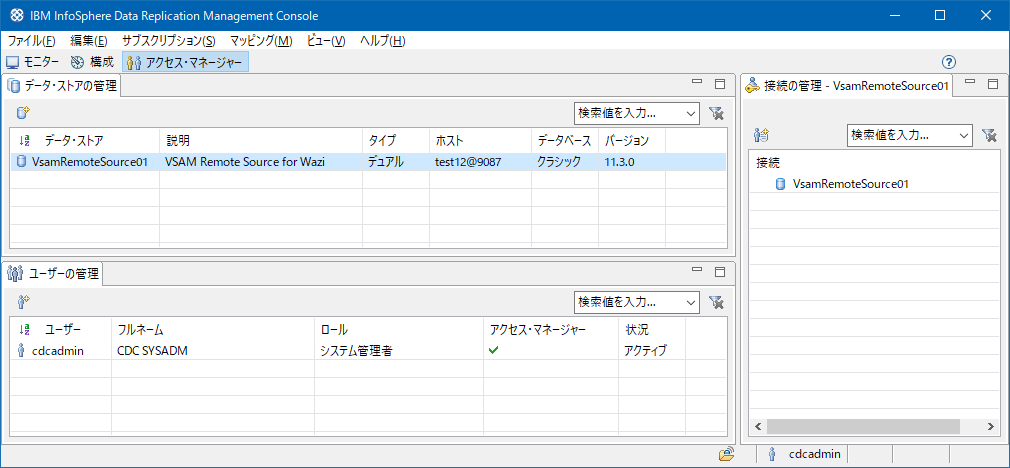Select the Access Manager perspective (アクセス・マネージャー)
1010x468 pixels.
click(x=185, y=62)
